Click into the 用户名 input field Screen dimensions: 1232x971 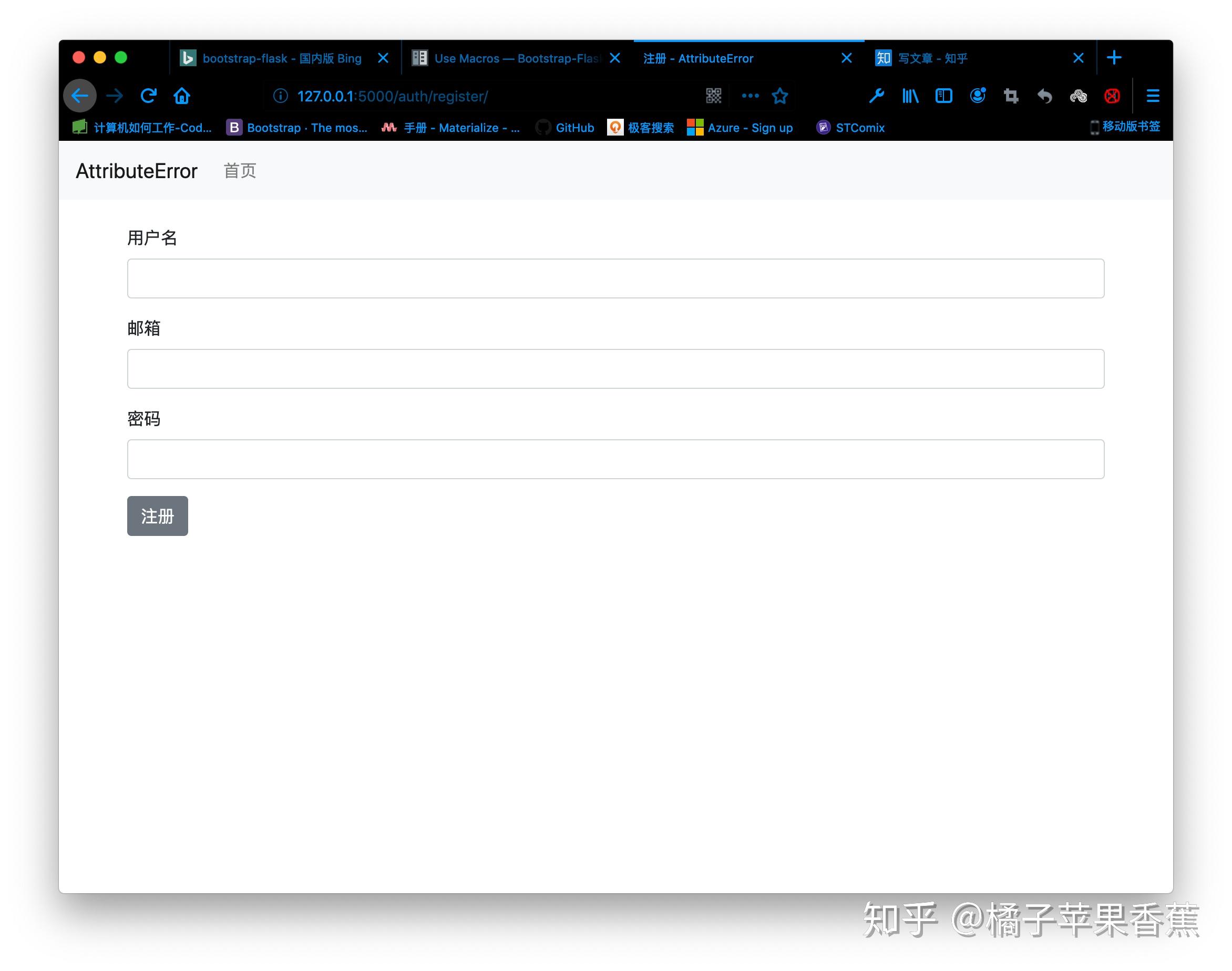[x=615, y=278]
